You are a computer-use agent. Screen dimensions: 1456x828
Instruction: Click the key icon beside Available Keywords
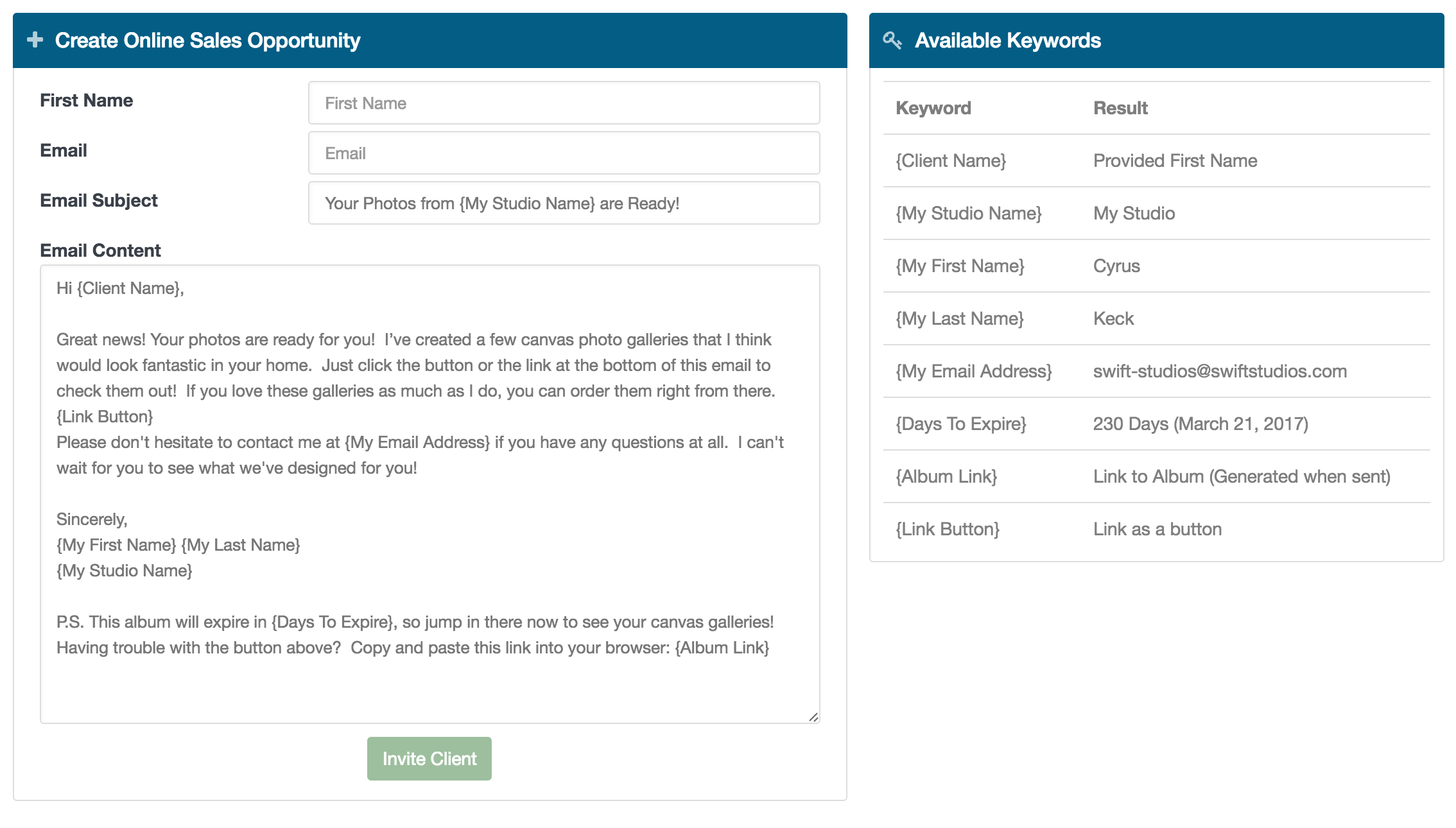click(892, 40)
